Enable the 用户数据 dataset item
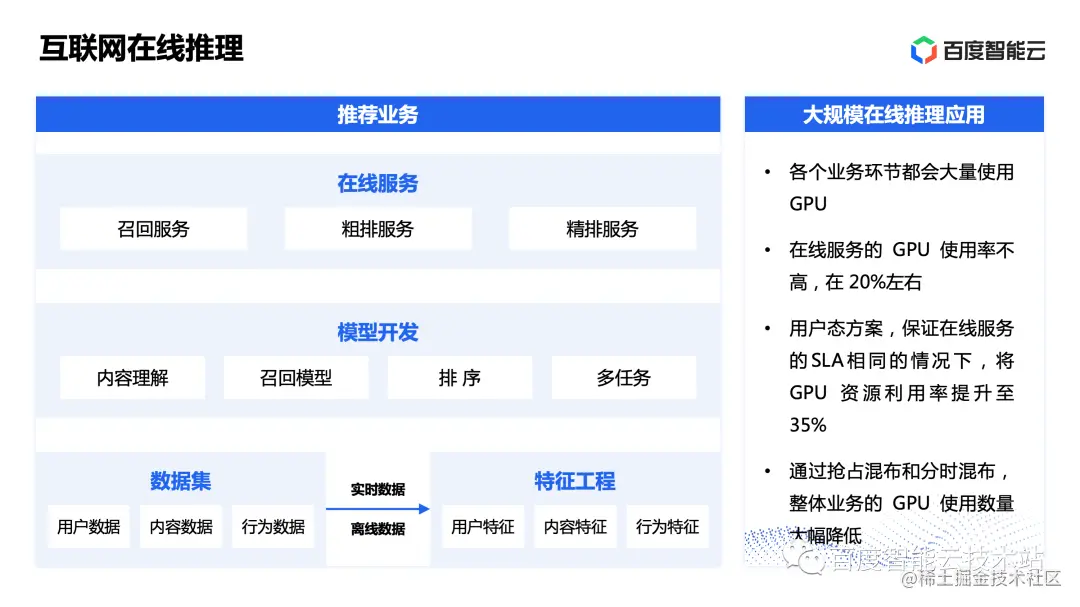Image resolution: width=1080 pixels, height=607 pixels. 88,526
